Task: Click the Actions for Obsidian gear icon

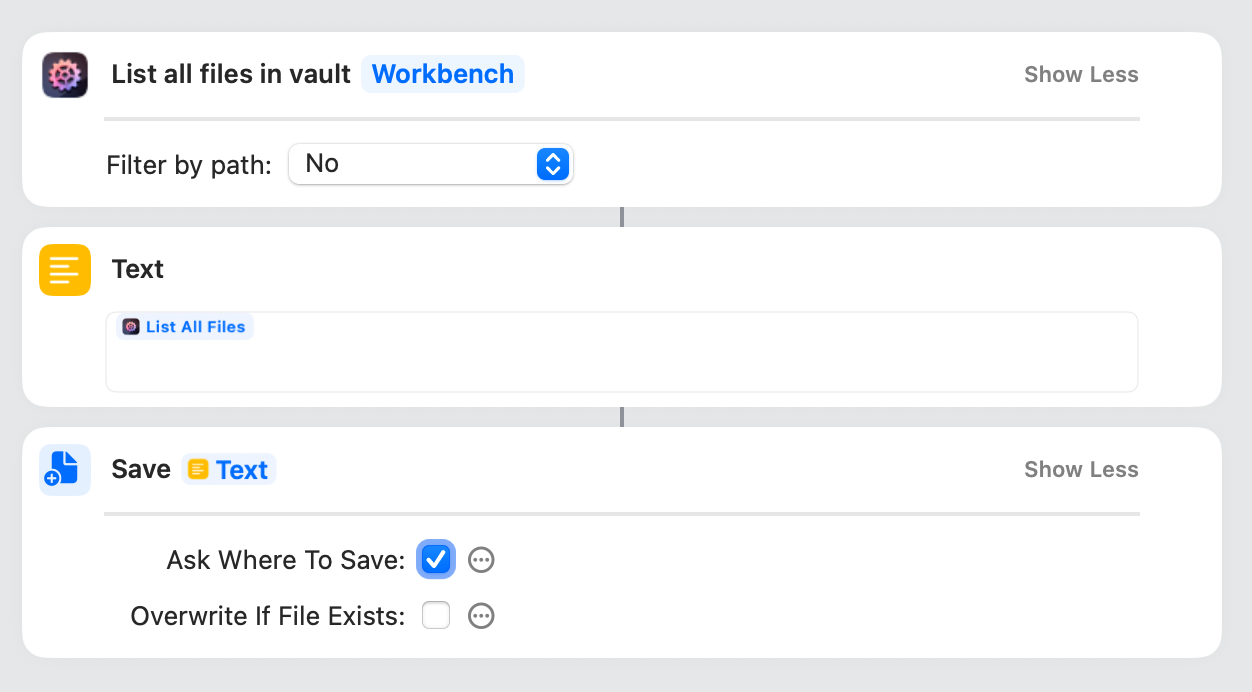Action: click(x=65, y=75)
